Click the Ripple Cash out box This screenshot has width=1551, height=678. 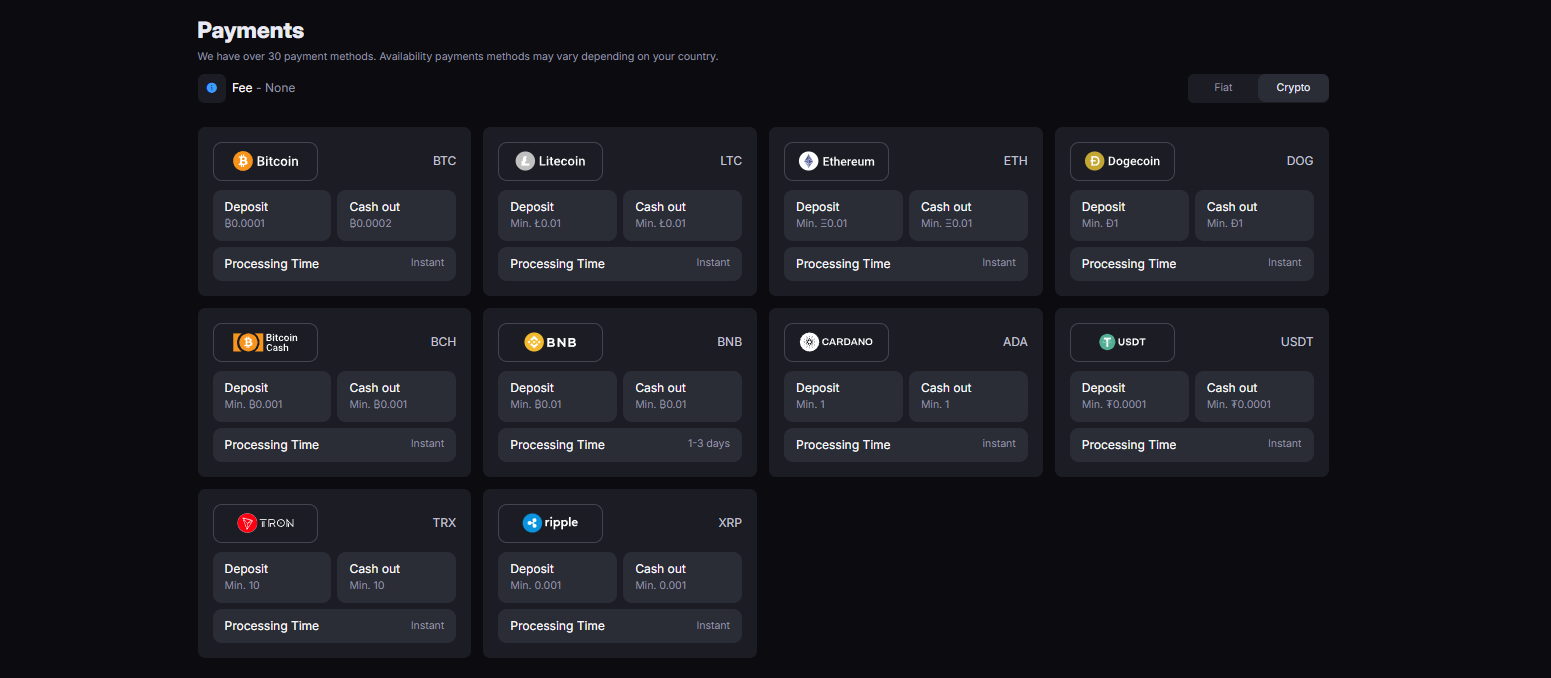[x=682, y=577]
